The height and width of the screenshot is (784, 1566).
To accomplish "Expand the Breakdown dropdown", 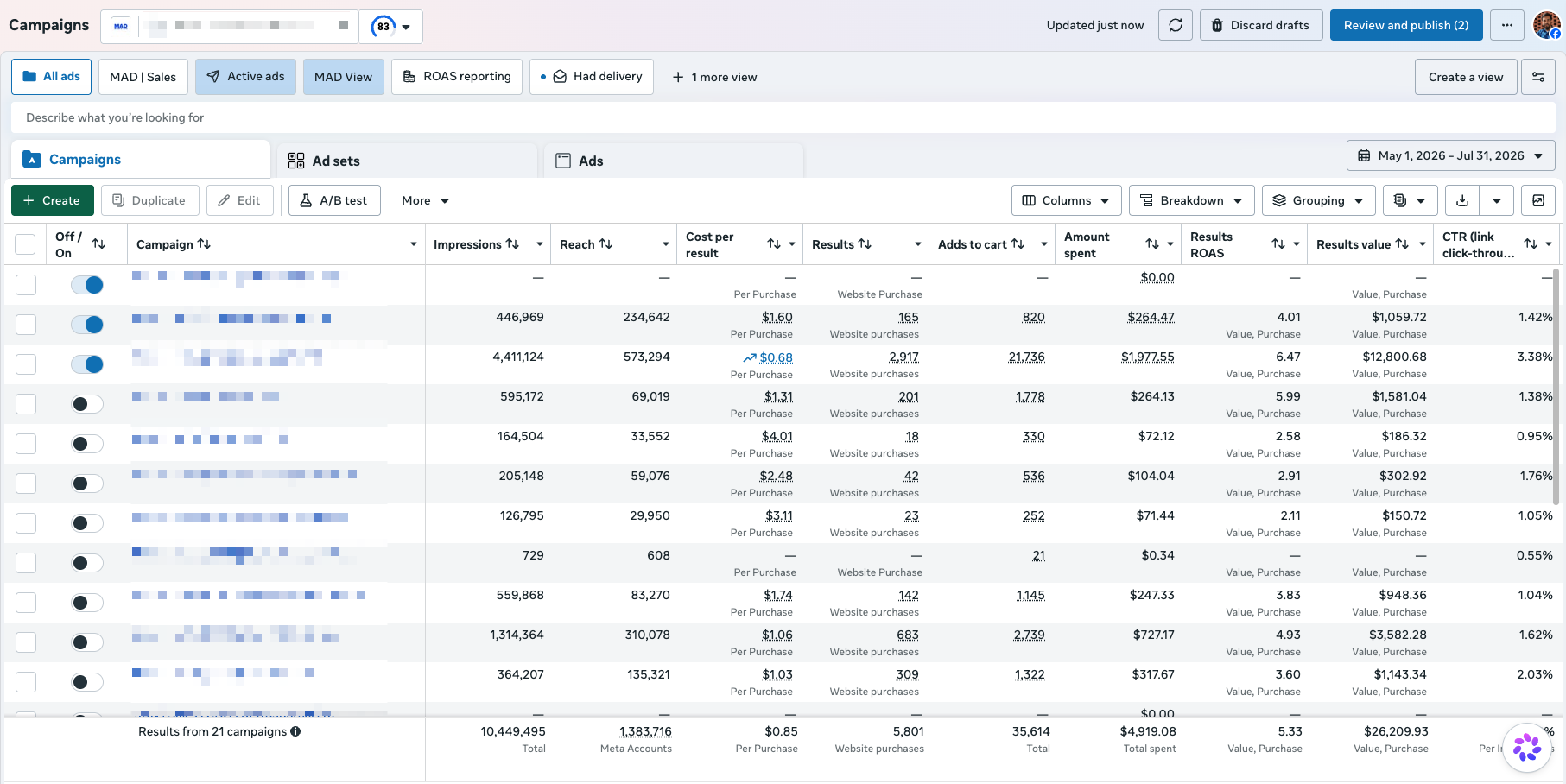I will (x=1192, y=200).
